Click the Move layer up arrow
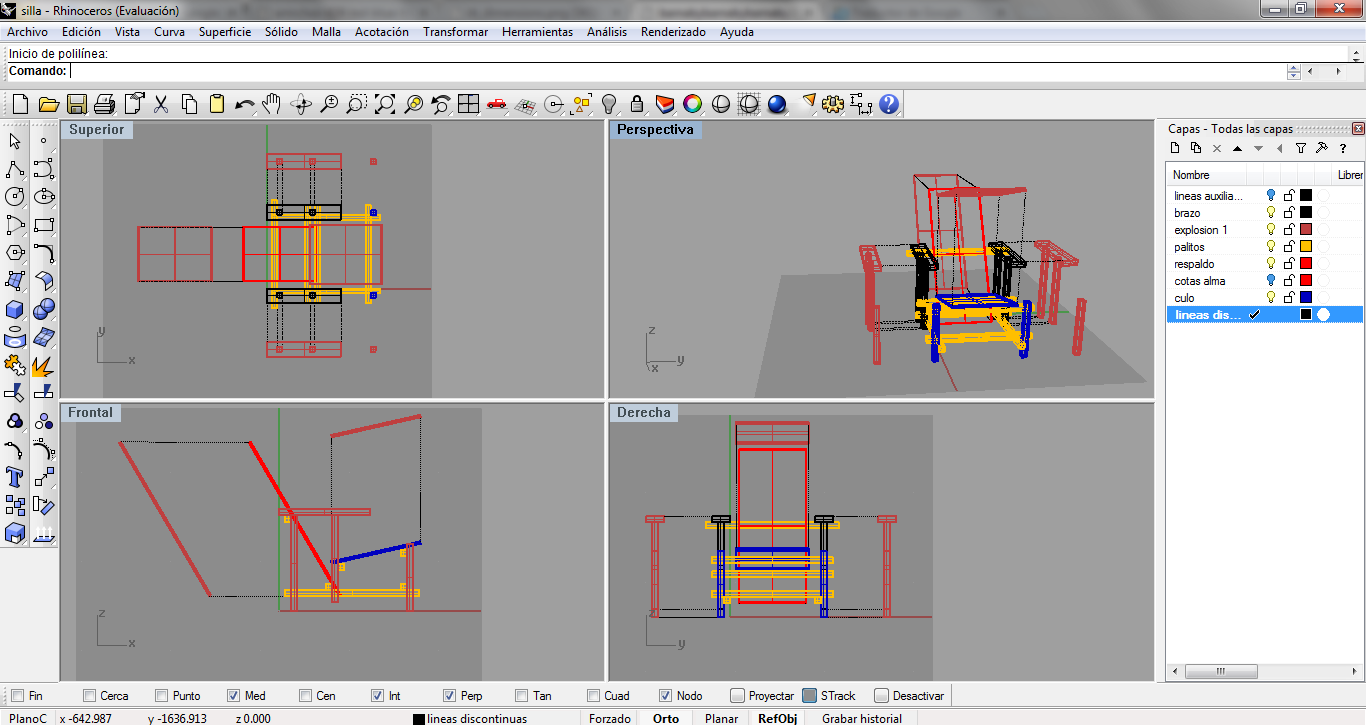 point(1237,148)
